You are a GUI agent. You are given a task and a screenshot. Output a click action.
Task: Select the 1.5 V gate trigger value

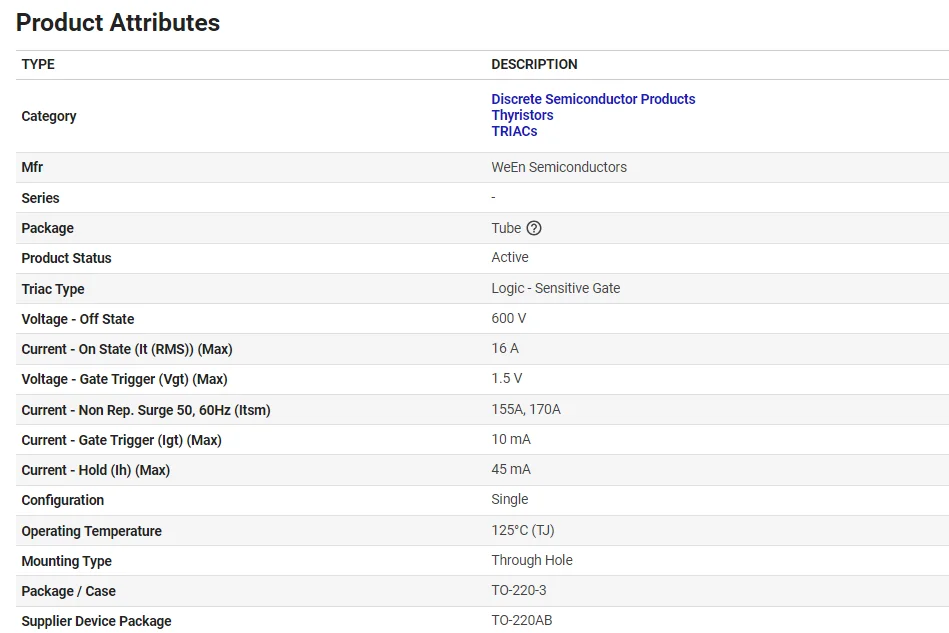coord(507,378)
